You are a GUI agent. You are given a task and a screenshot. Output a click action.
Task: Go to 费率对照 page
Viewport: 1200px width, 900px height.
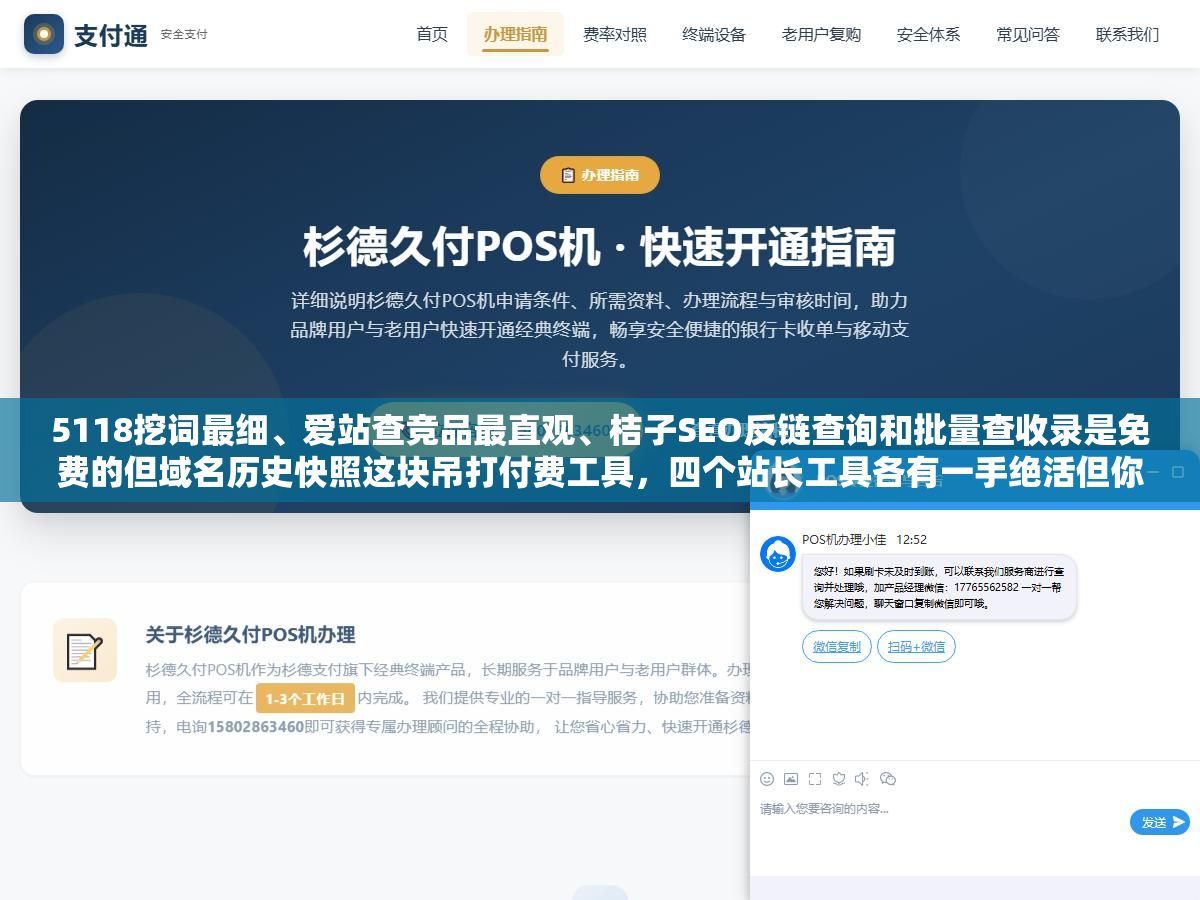click(615, 34)
